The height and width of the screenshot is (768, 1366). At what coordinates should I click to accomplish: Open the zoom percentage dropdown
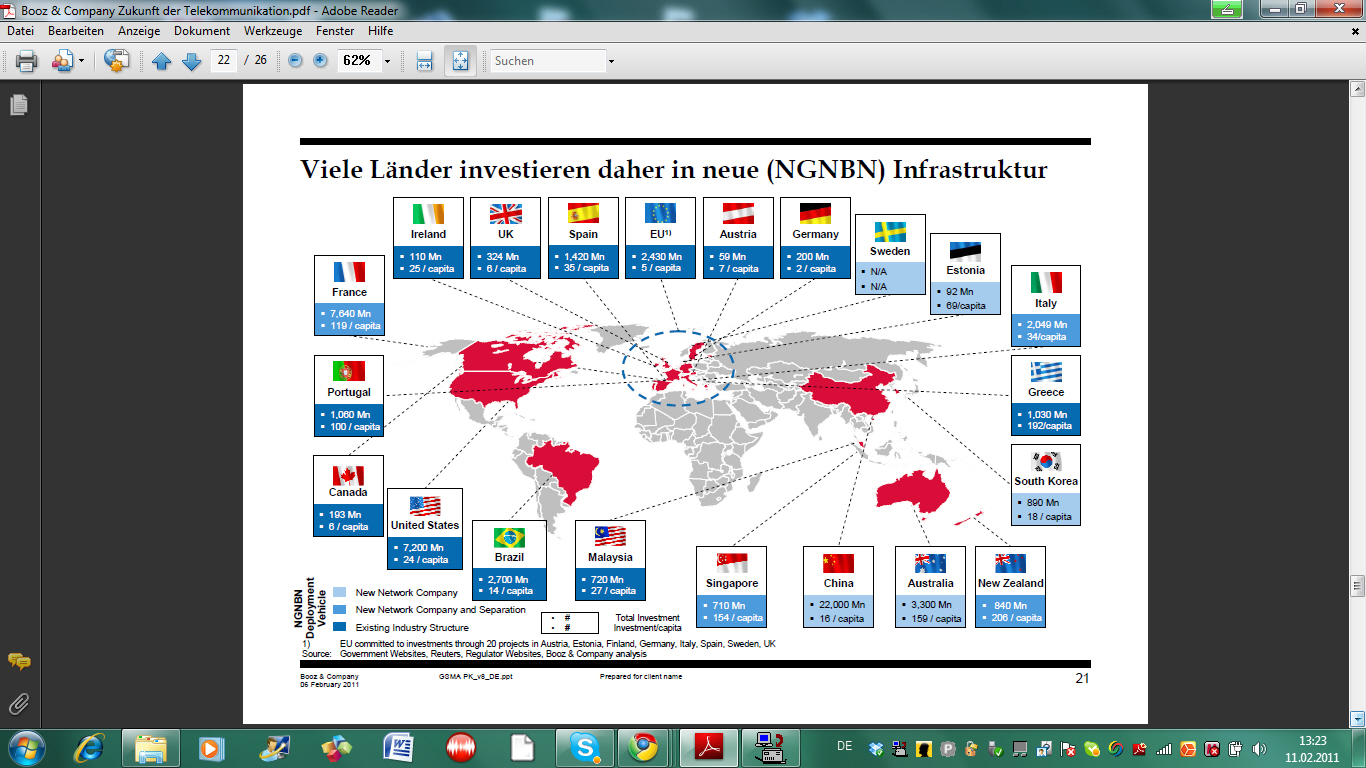[387, 61]
